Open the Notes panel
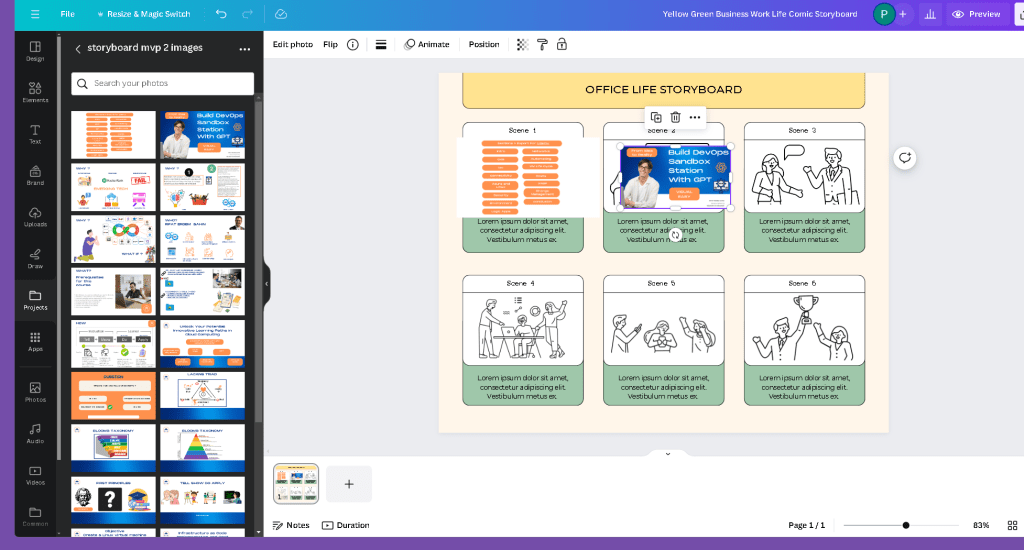 pos(291,525)
